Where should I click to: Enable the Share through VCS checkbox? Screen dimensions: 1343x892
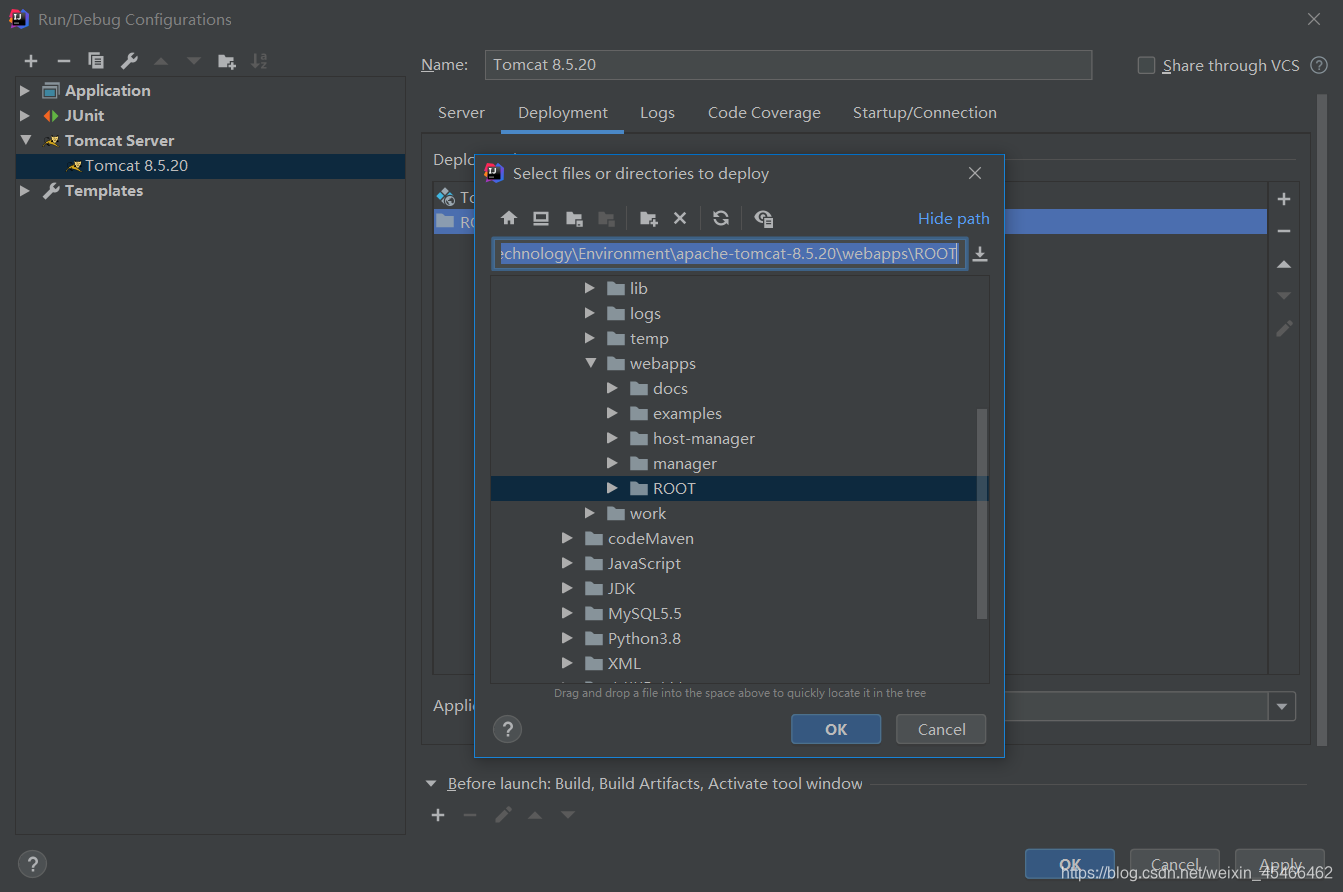click(x=1146, y=65)
